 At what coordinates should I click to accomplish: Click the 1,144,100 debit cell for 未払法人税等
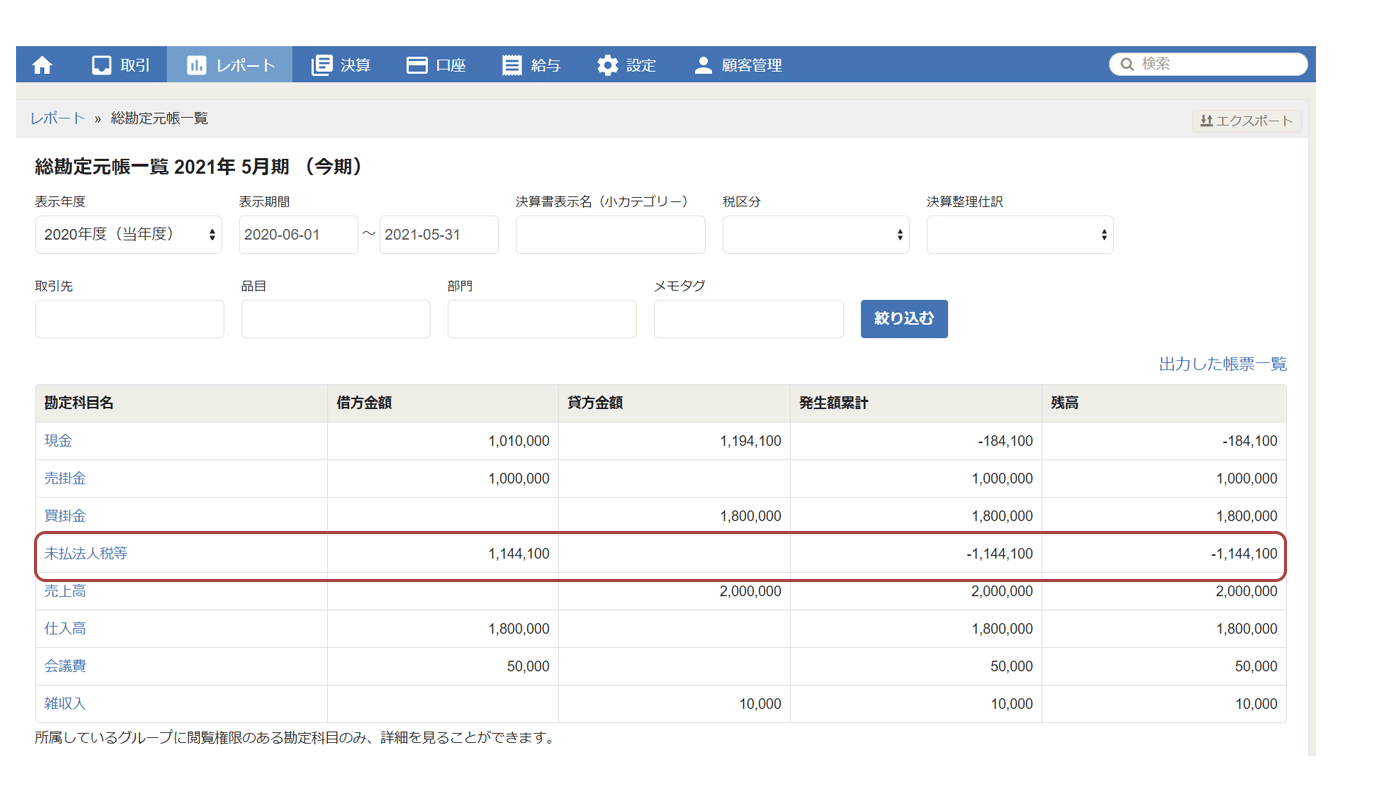443,553
